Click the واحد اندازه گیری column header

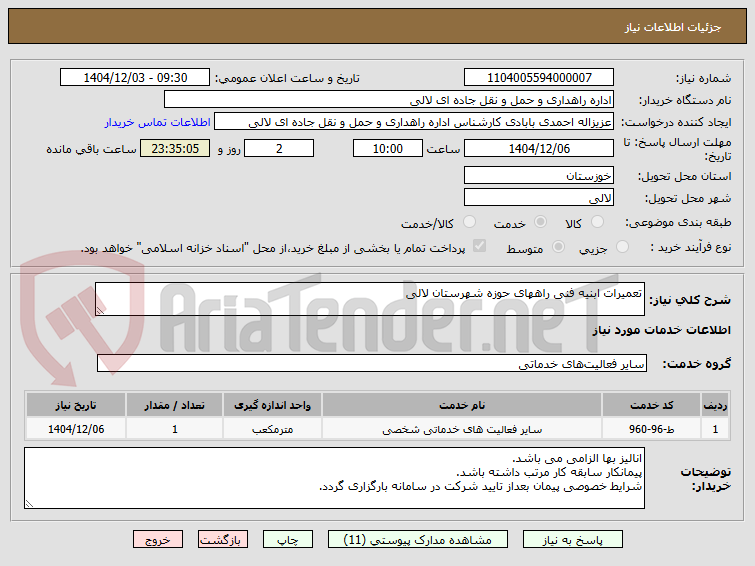[272, 405]
